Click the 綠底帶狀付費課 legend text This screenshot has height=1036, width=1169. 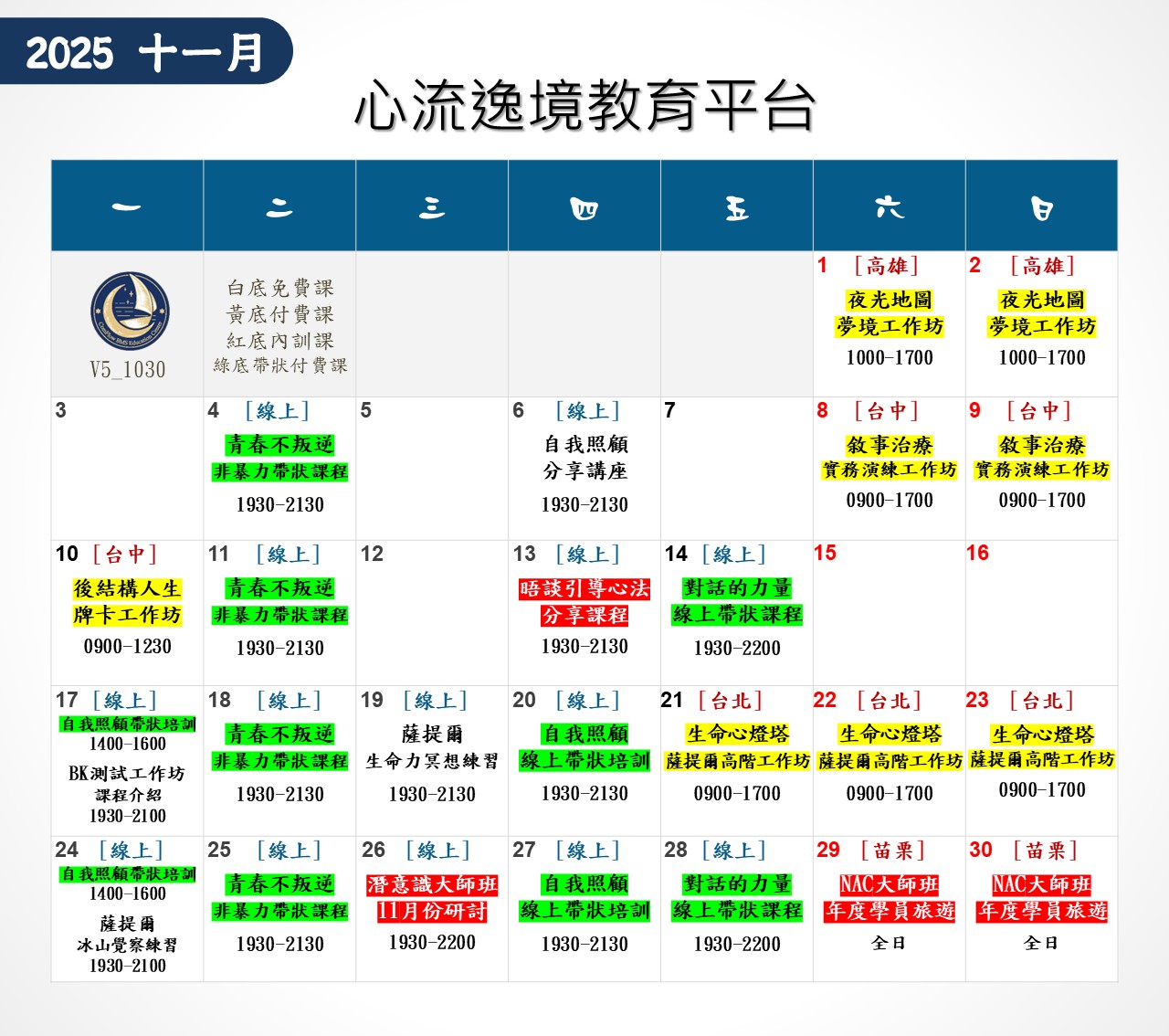pyautogui.click(x=280, y=365)
